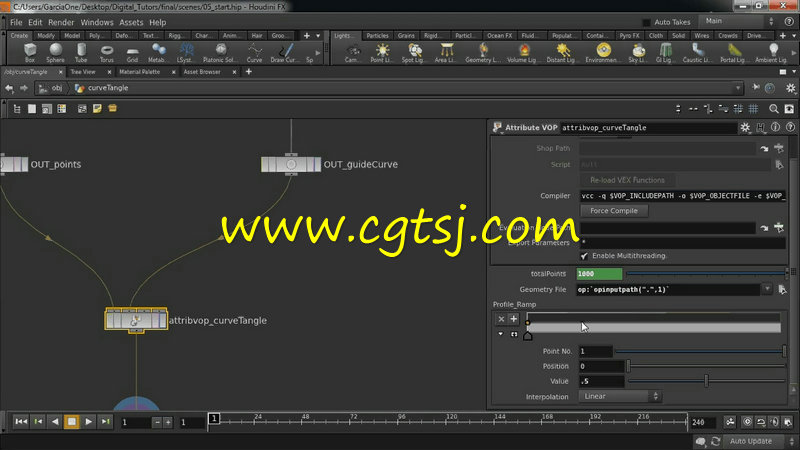Open the Main take dropdown
The image size is (800, 450).
pos(739,21)
